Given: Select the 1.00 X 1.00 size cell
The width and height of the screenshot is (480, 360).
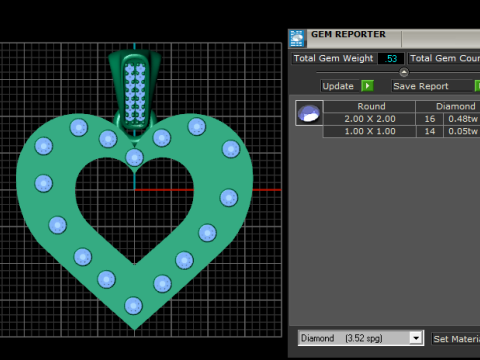Looking at the screenshot, I should (369, 131).
